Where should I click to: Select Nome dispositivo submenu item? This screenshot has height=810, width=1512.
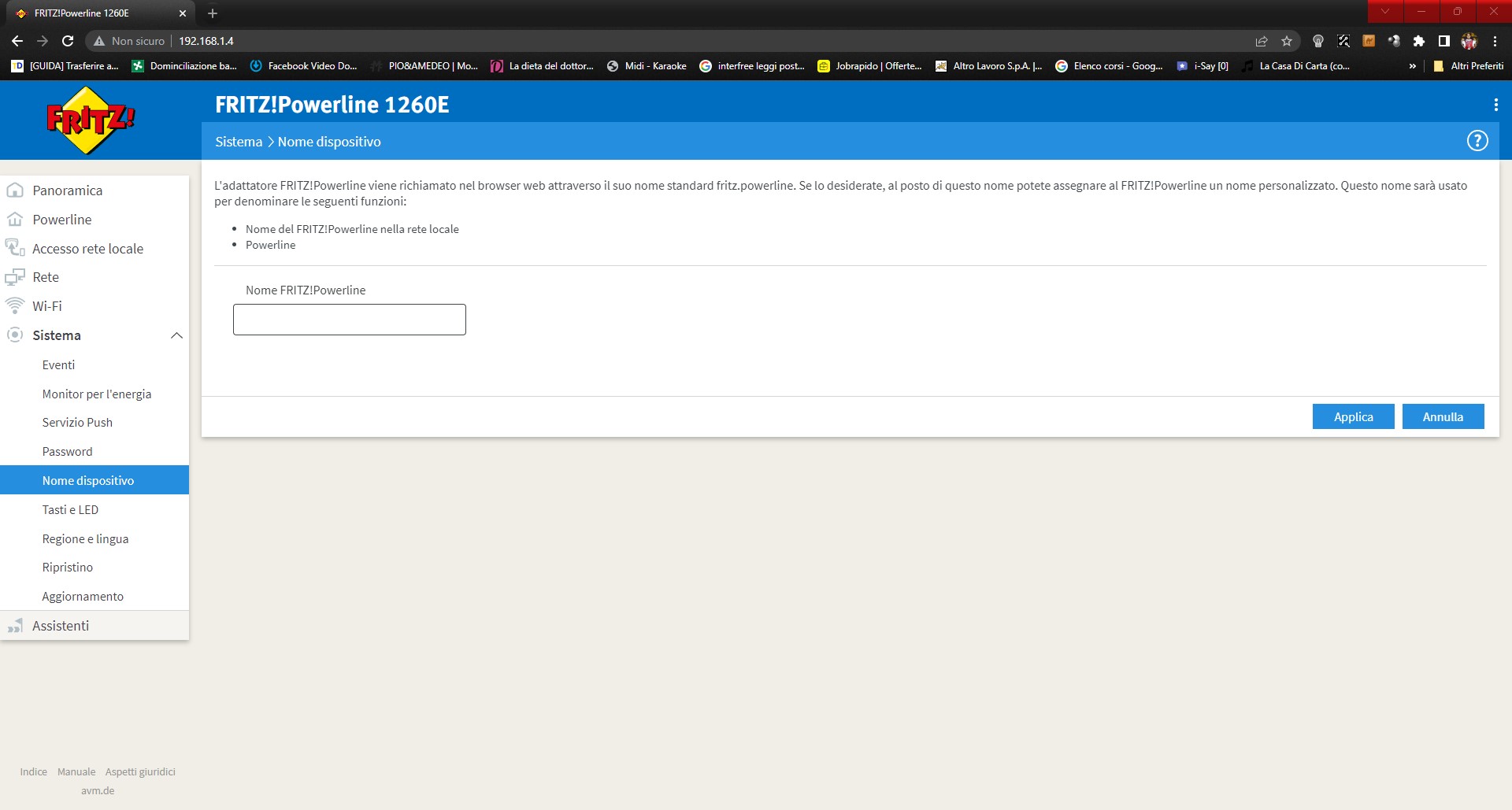tap(94, 480)
